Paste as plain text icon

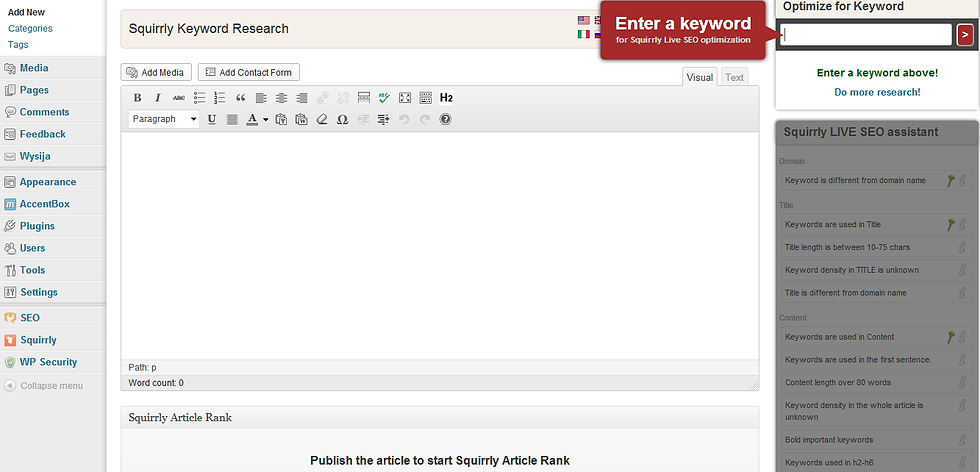(x=281, y=119)
